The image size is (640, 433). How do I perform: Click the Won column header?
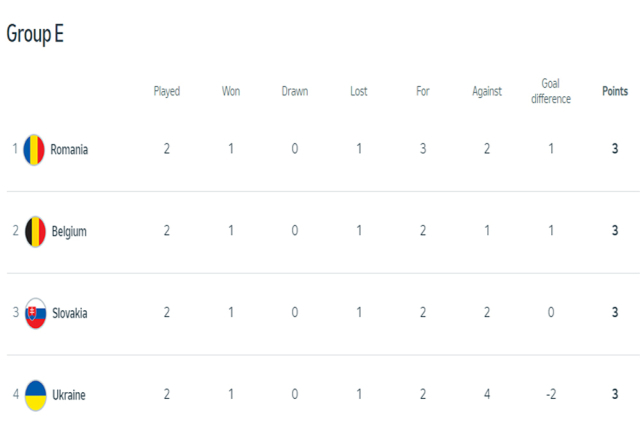tap(231, 91)
